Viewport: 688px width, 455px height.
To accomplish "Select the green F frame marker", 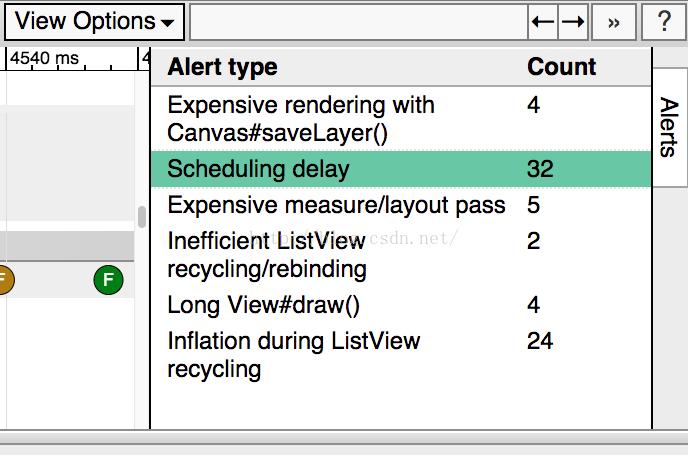I will (108, 280).
